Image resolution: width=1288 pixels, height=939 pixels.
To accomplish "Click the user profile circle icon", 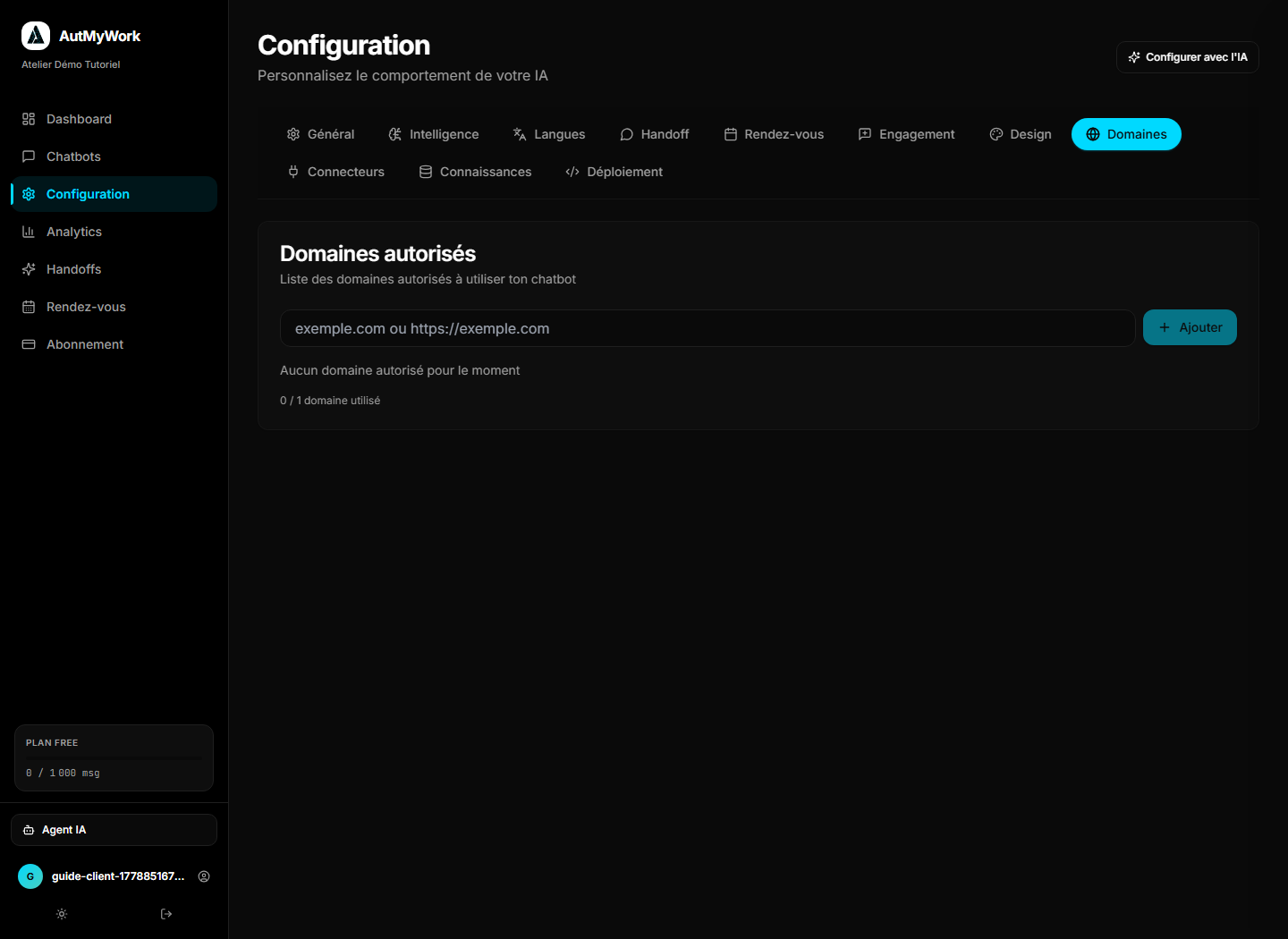I will (204, 876).
